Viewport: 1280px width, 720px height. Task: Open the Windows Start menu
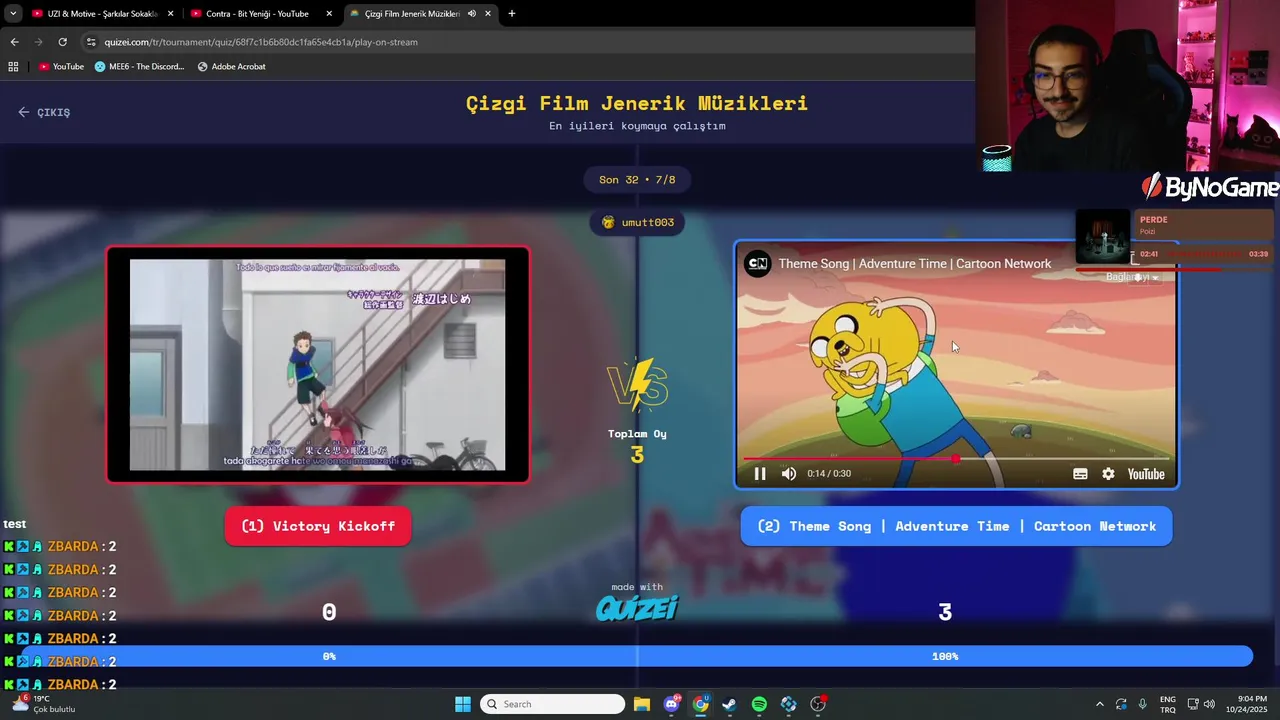click(463, 704)
